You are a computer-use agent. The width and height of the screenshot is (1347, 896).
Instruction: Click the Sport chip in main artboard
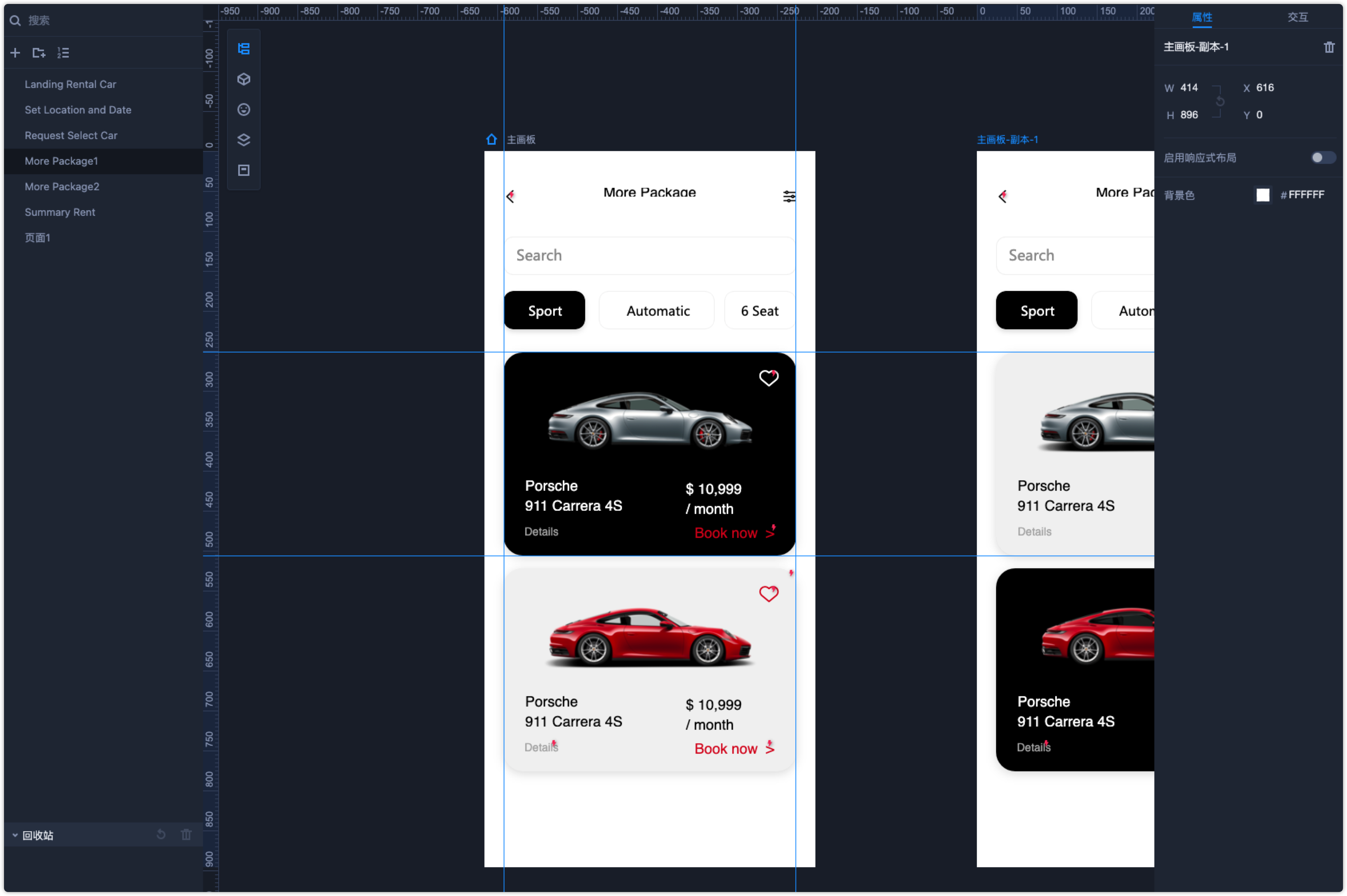click(x=545, y=310)
